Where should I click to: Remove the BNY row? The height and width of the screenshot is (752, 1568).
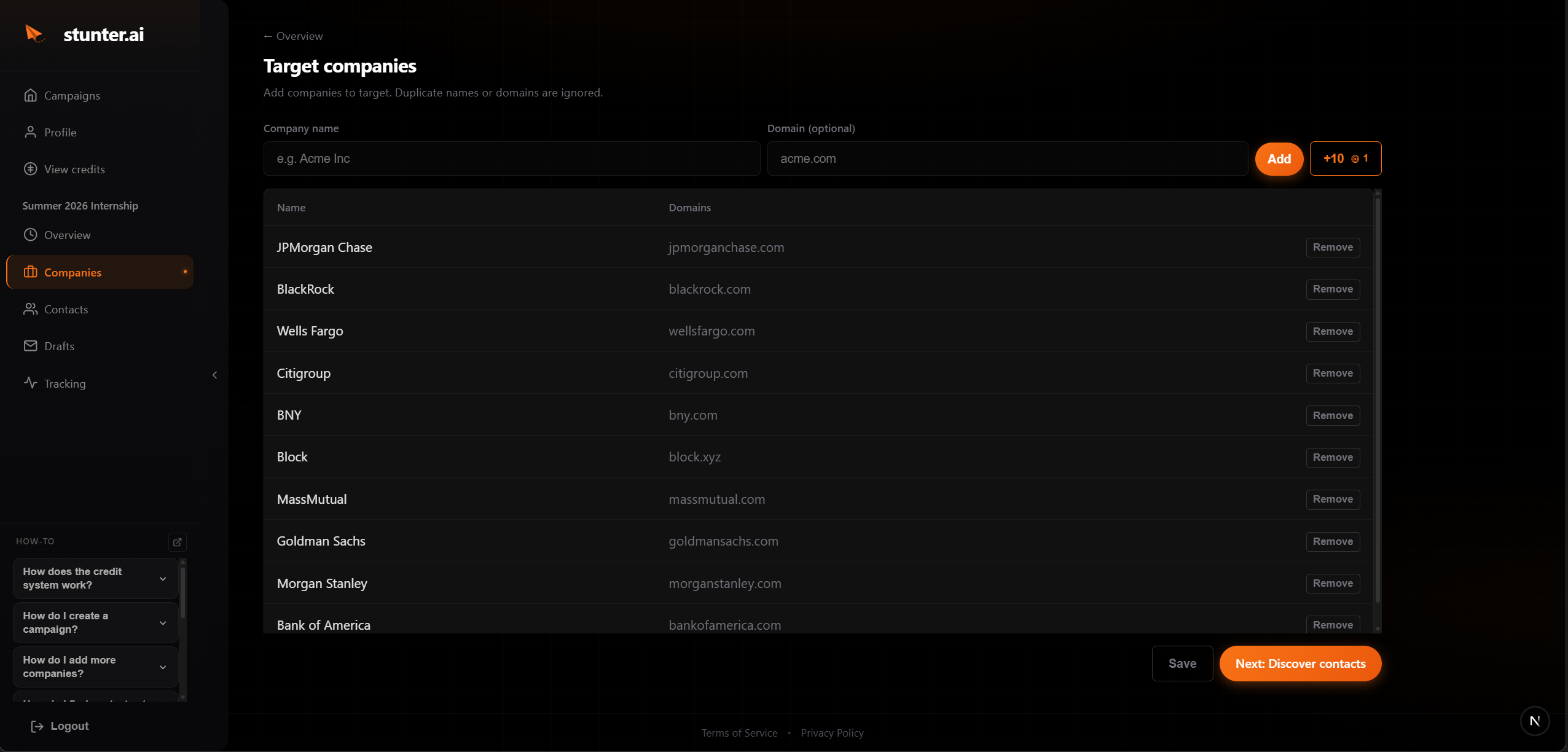(1333, 416)
